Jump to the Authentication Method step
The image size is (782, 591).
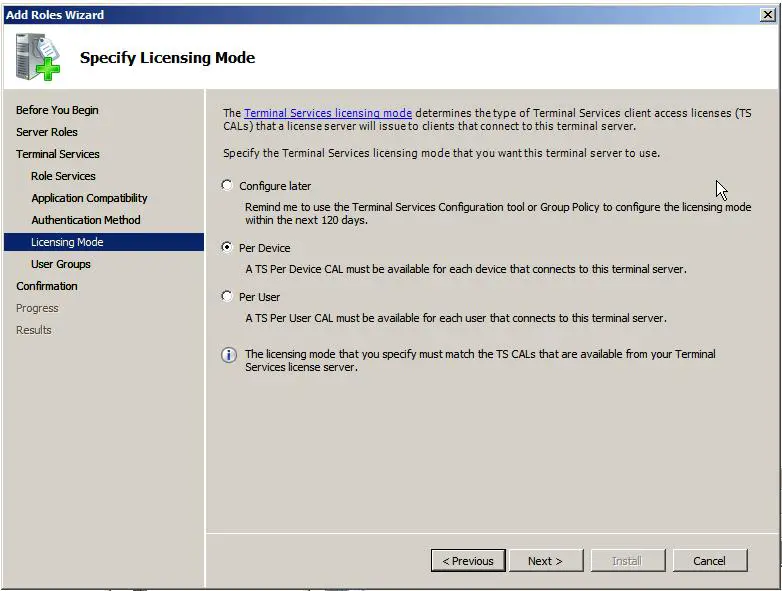point(85,220)
